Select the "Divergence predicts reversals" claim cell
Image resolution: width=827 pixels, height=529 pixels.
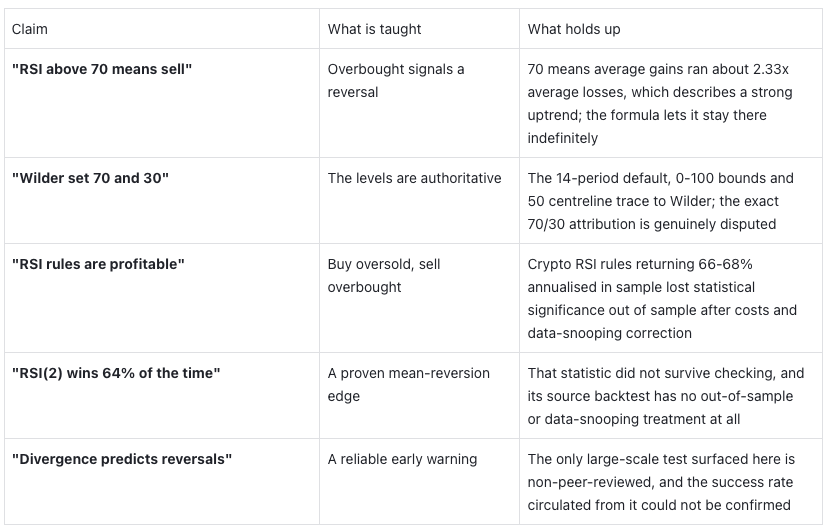point(162,482)
